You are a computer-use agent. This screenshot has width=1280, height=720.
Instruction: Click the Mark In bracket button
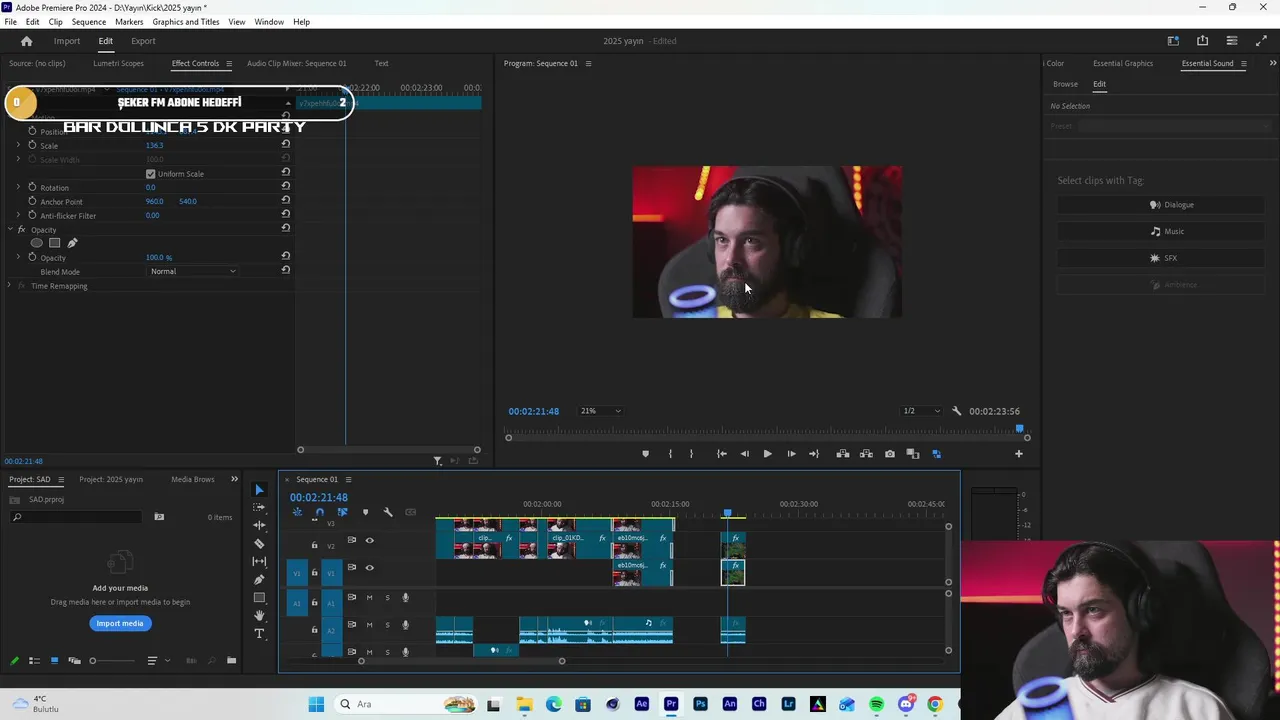[x=670, y=454]
